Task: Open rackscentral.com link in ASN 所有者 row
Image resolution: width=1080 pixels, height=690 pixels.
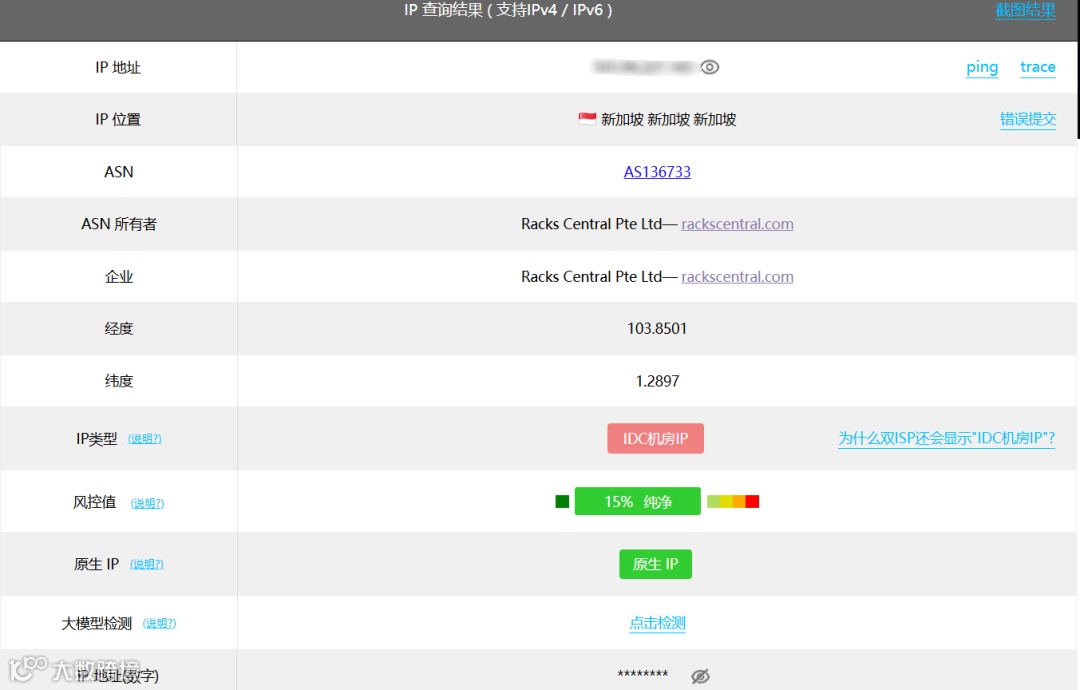Action: point(737,224)
